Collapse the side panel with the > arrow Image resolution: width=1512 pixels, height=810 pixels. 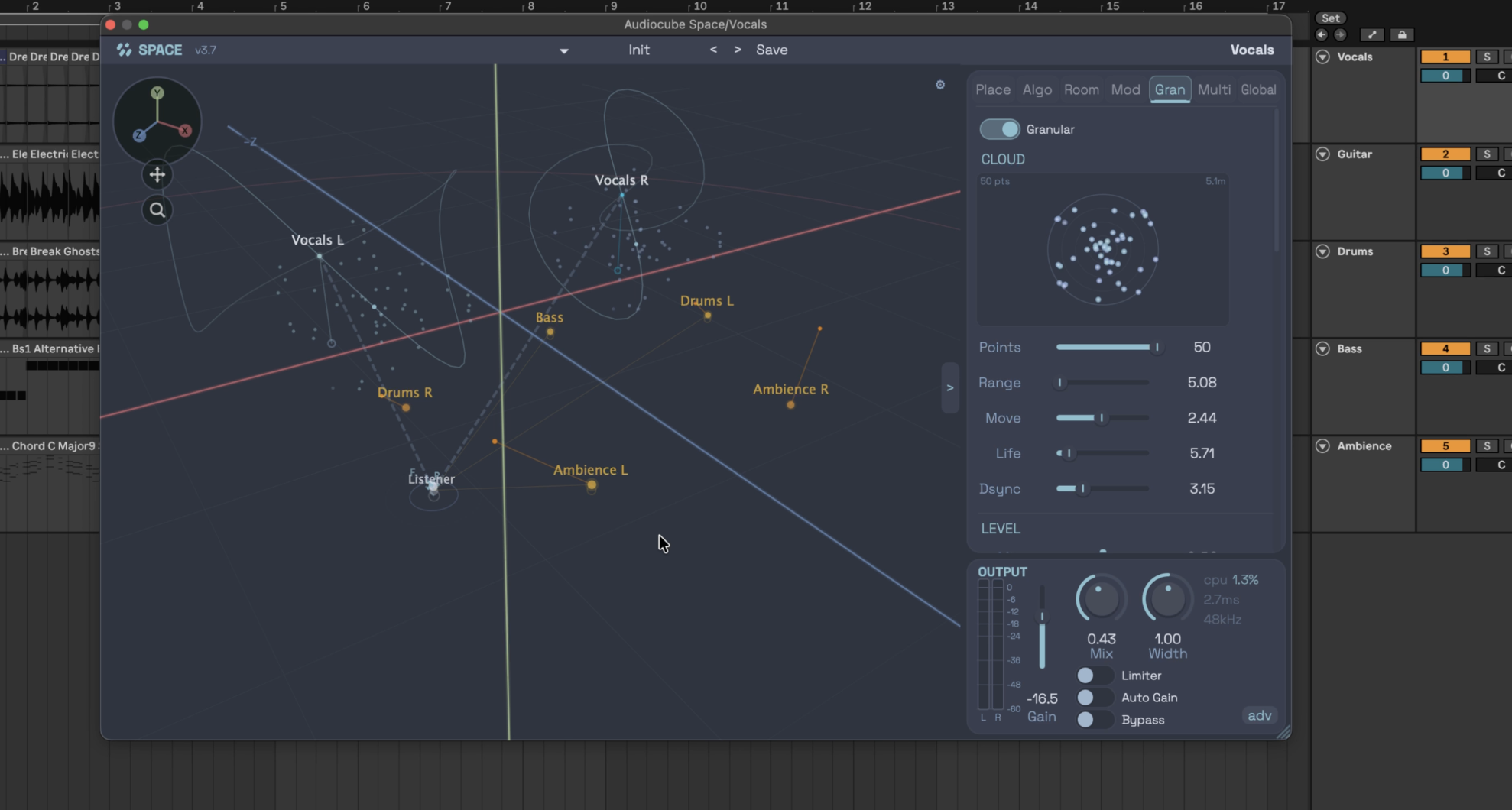pyautogui.click(x=950, y=387)
